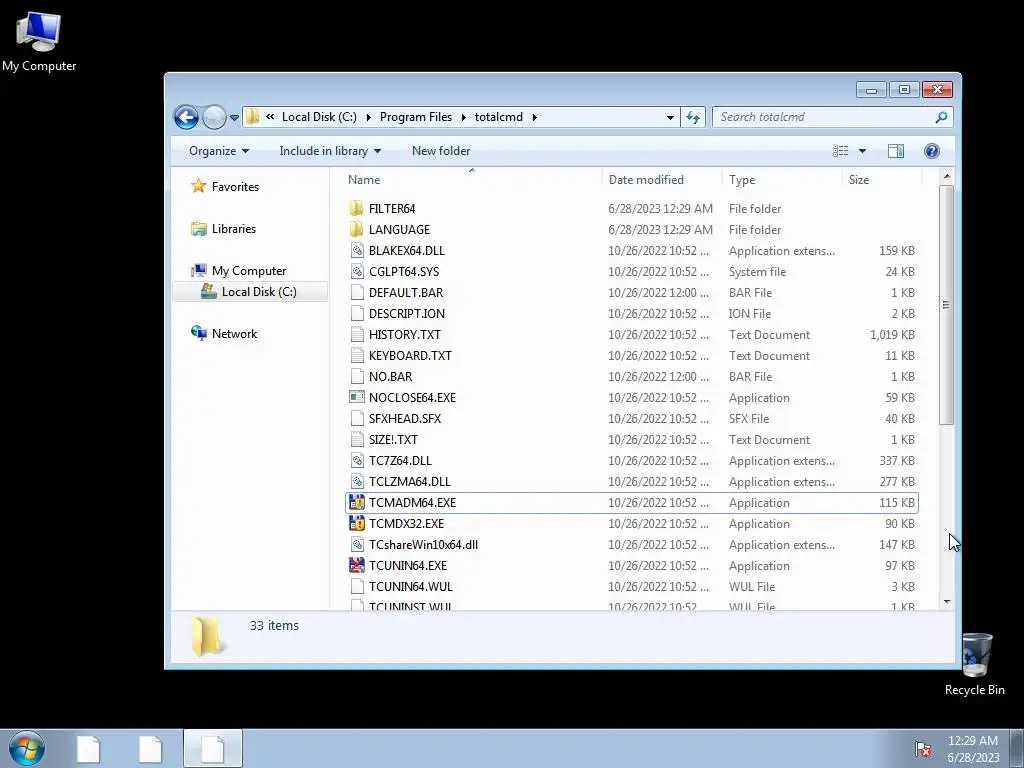The width and height of the screenshot is (1024, 768).
Task: Click the New folder button
Action: [441, 151]
